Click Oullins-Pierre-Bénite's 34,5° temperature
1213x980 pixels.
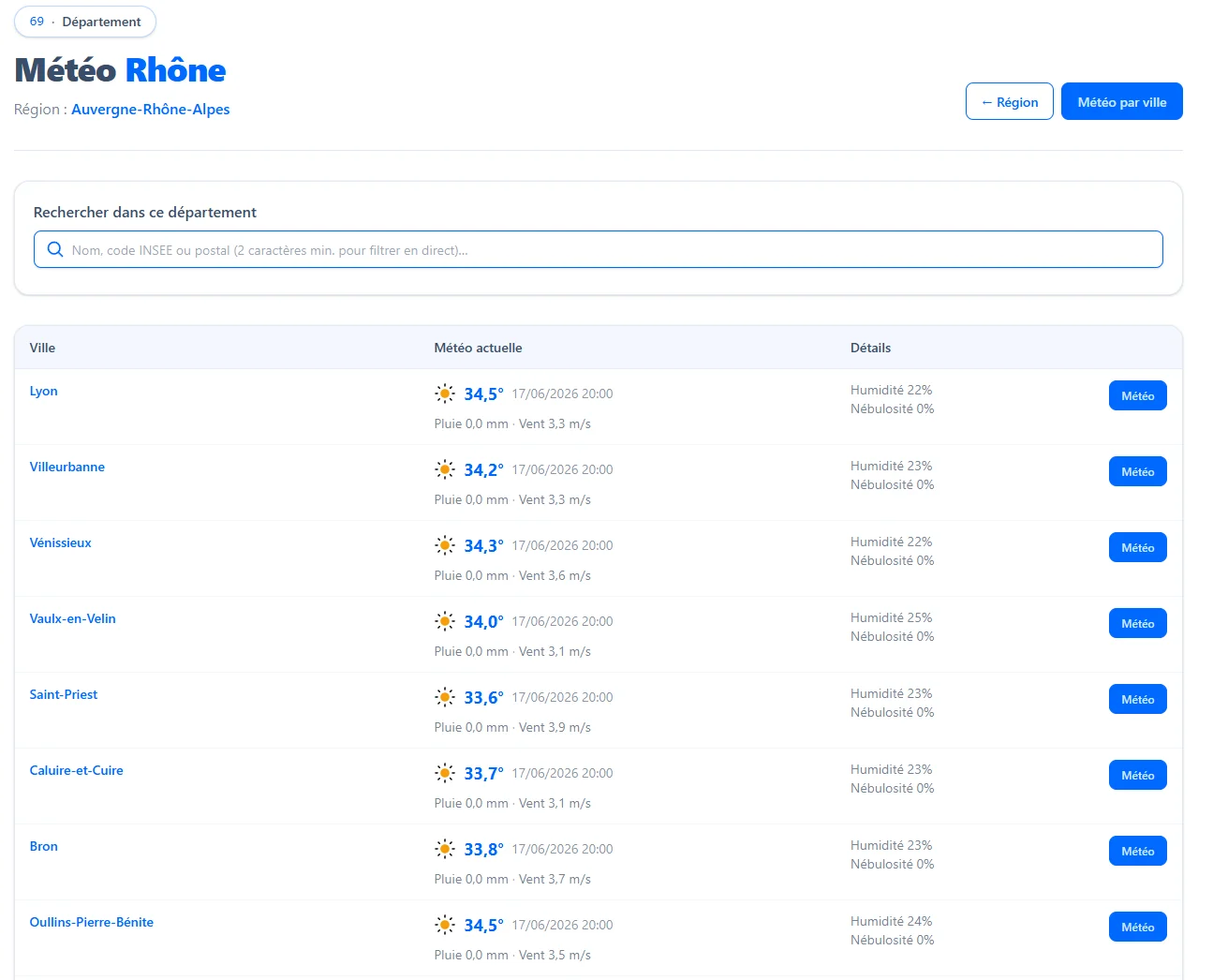tap(484, 926)
